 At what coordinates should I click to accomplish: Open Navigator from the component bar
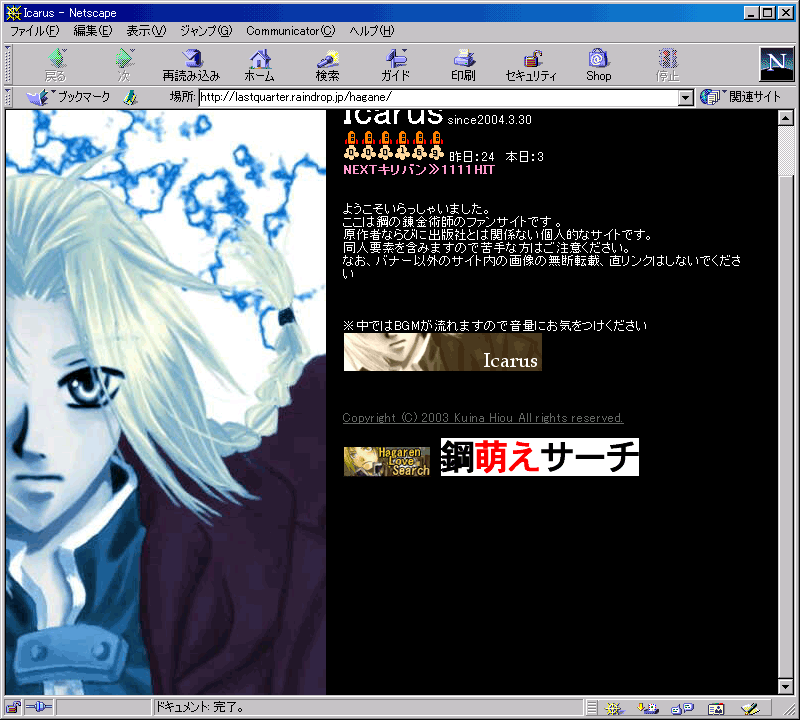pyautogui.click(x=613, y=708)
